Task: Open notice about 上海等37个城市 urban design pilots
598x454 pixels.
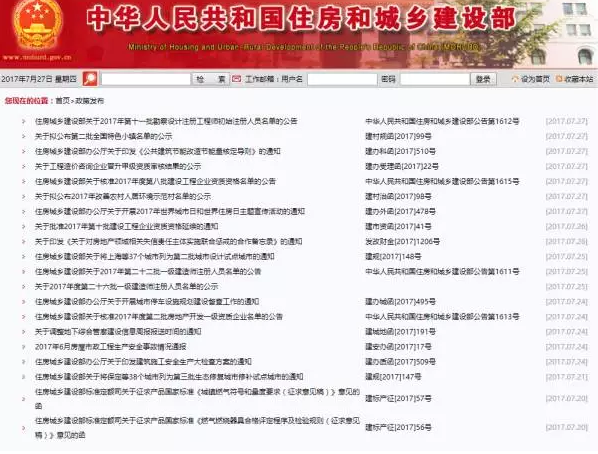Action: point(154,256)
